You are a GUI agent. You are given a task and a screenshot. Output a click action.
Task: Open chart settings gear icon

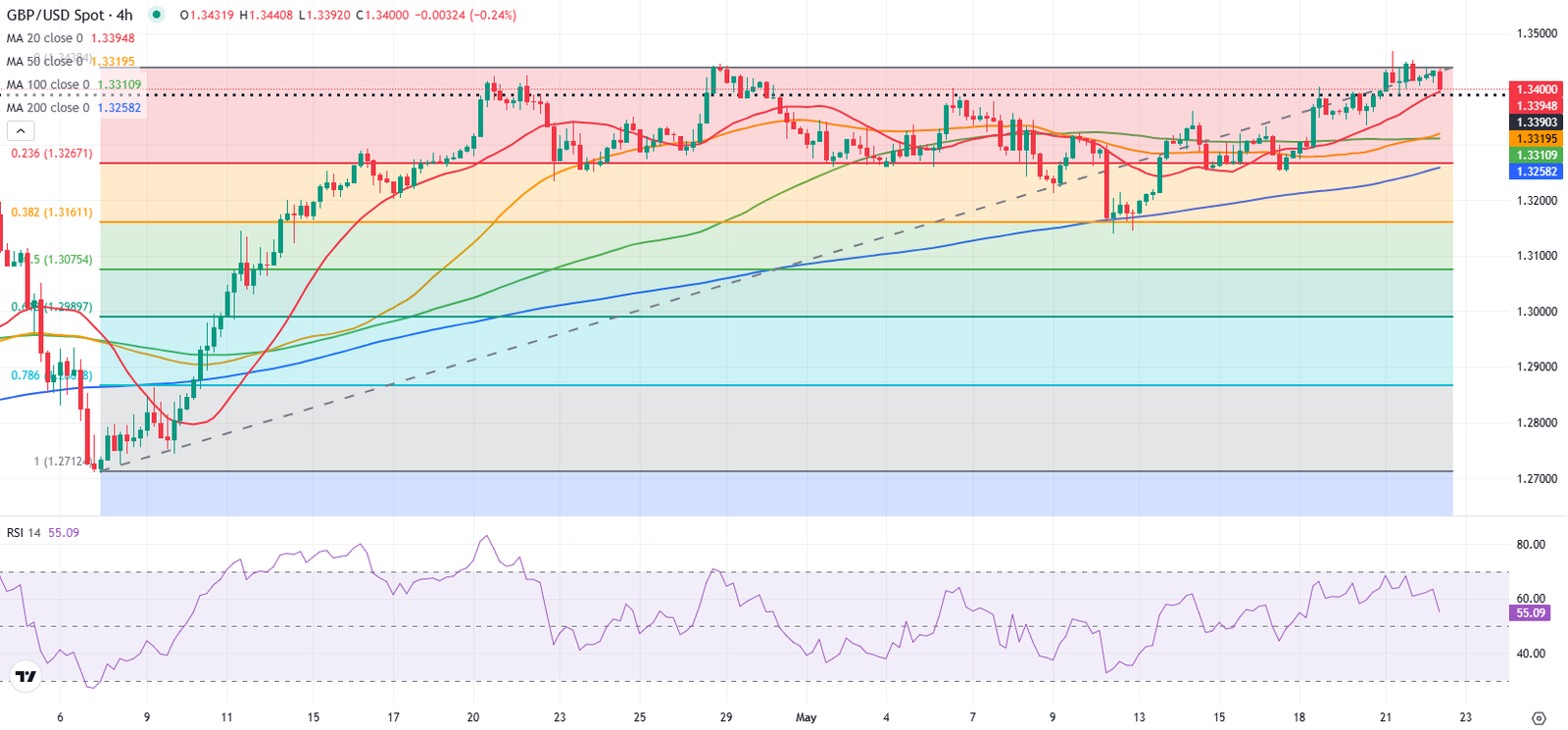point(1539,718)
